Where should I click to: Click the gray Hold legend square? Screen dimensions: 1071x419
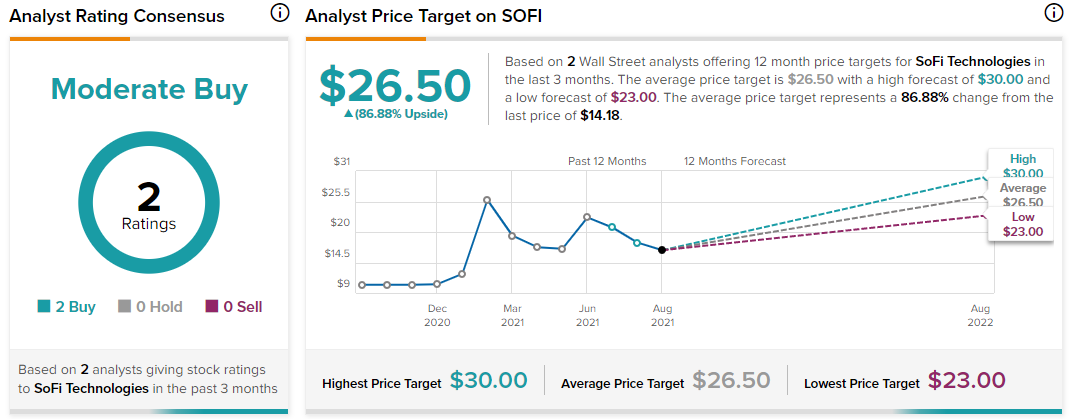click(124, 307)
